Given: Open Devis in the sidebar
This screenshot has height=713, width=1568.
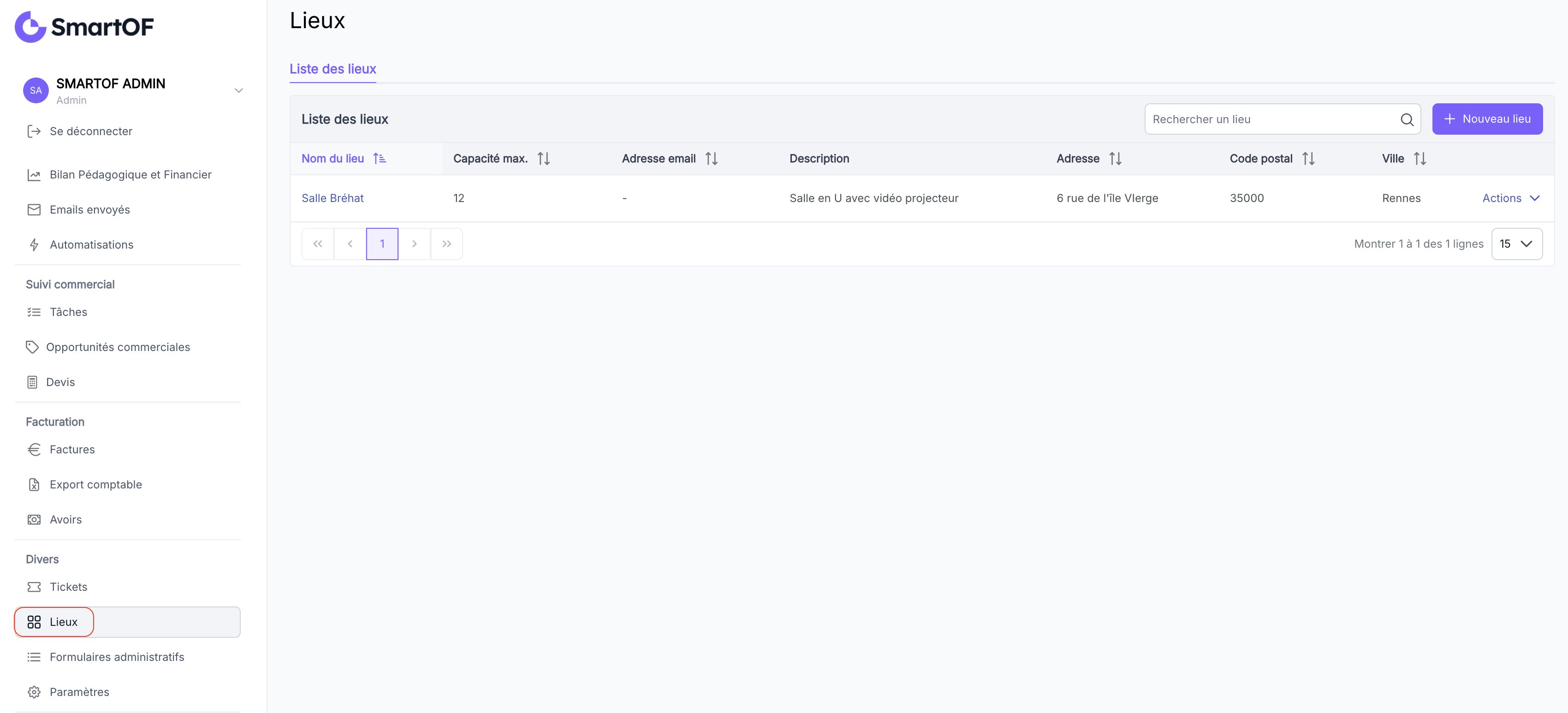Looking at the screenshot, I should point(60,382).
